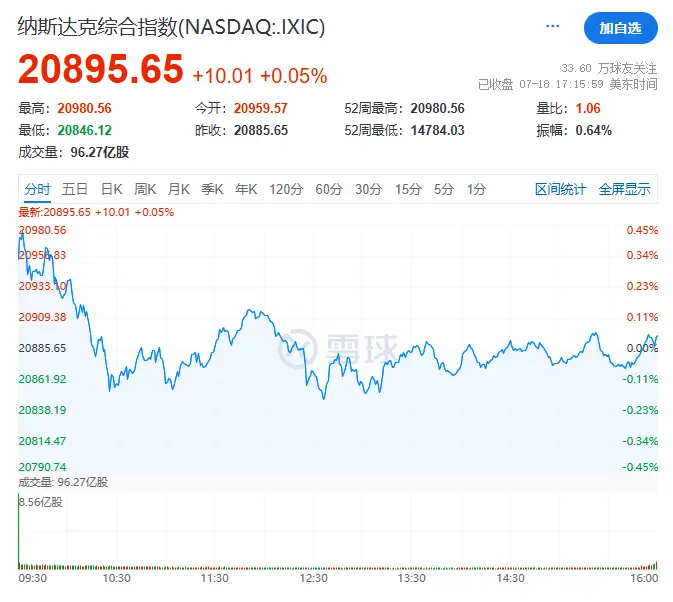Click the -0.34% right-axis label

[640, 441]
